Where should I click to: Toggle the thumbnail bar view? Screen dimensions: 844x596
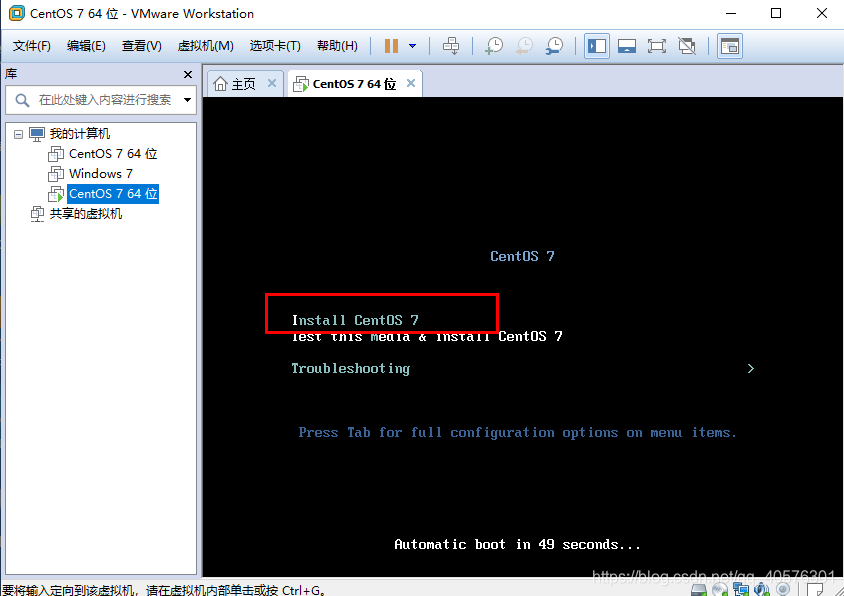tap(627, 46)
